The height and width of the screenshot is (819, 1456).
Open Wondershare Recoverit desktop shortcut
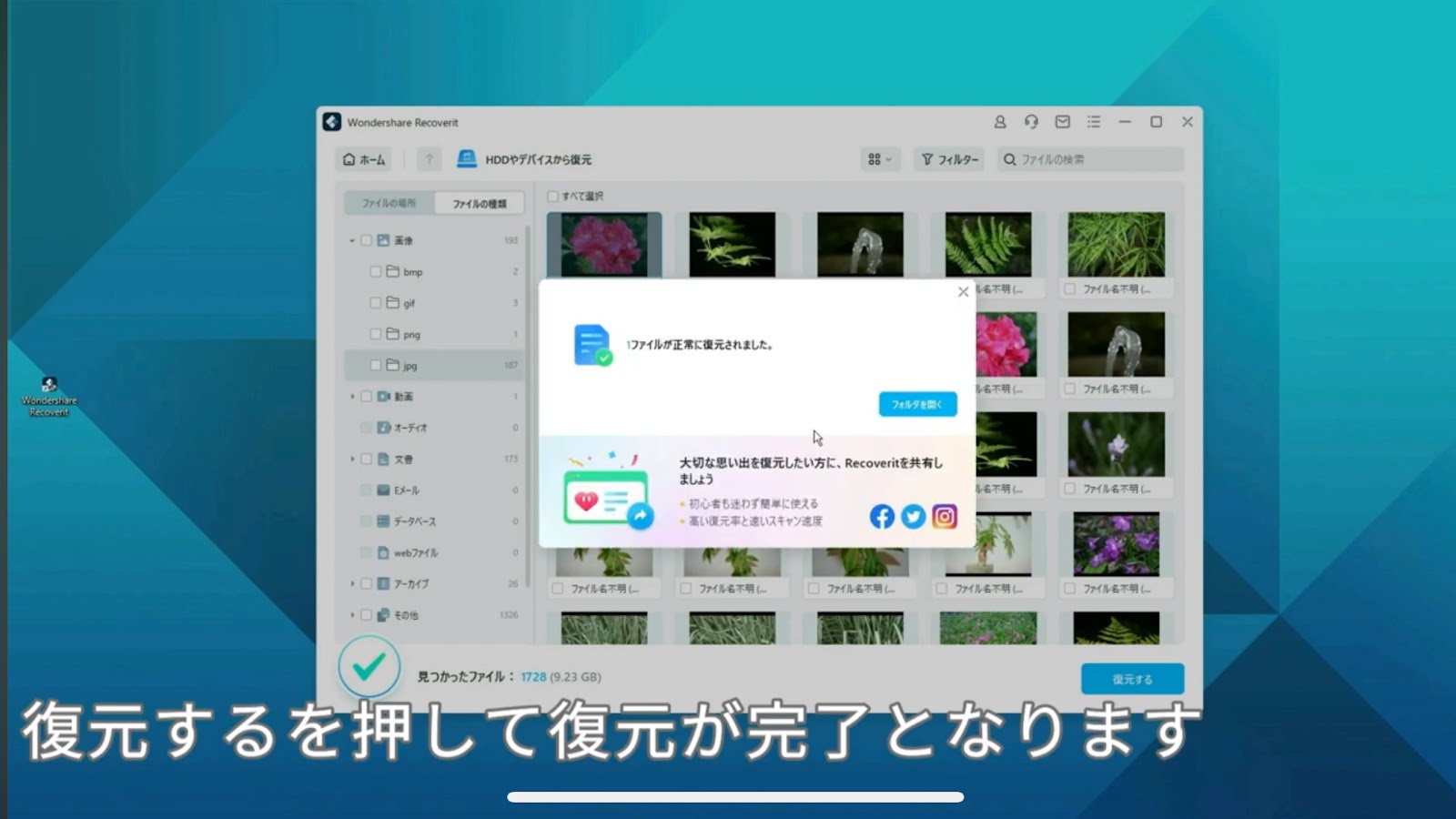click(49, 396)
